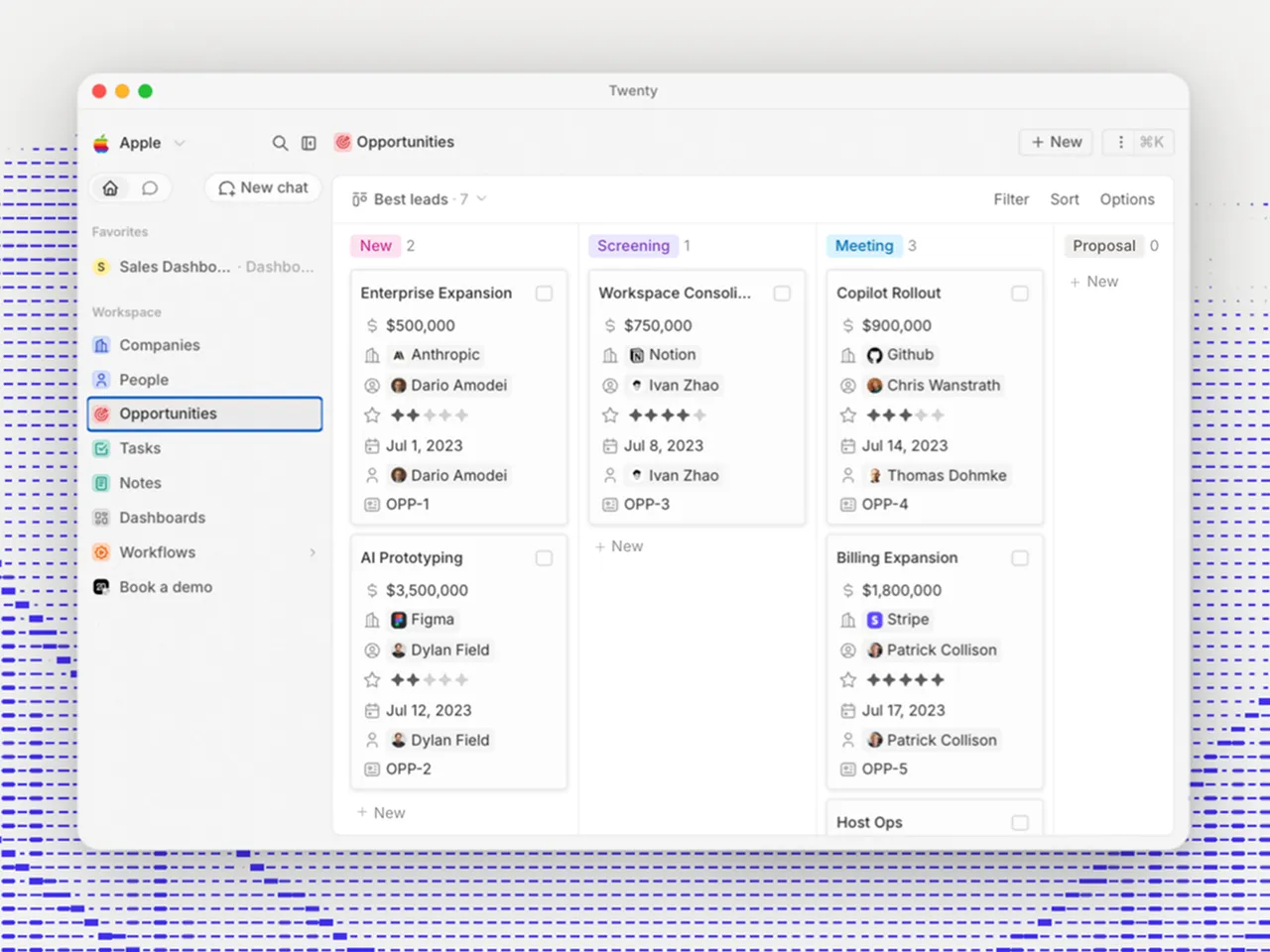Click the Dashboards icon in sidebar
This screenshot has width=1270, height=952.
[x=101, y=518]
